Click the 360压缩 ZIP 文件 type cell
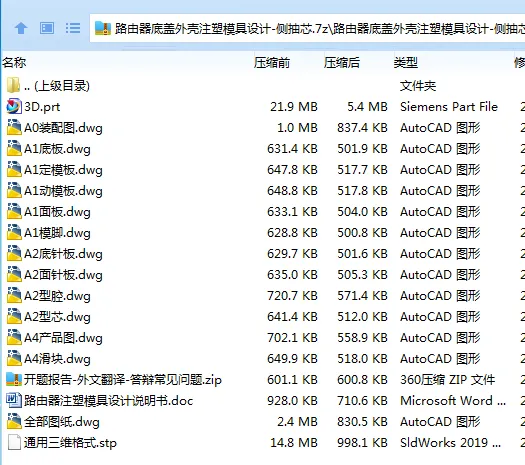 pyautogui.click(x=447, y=380)
